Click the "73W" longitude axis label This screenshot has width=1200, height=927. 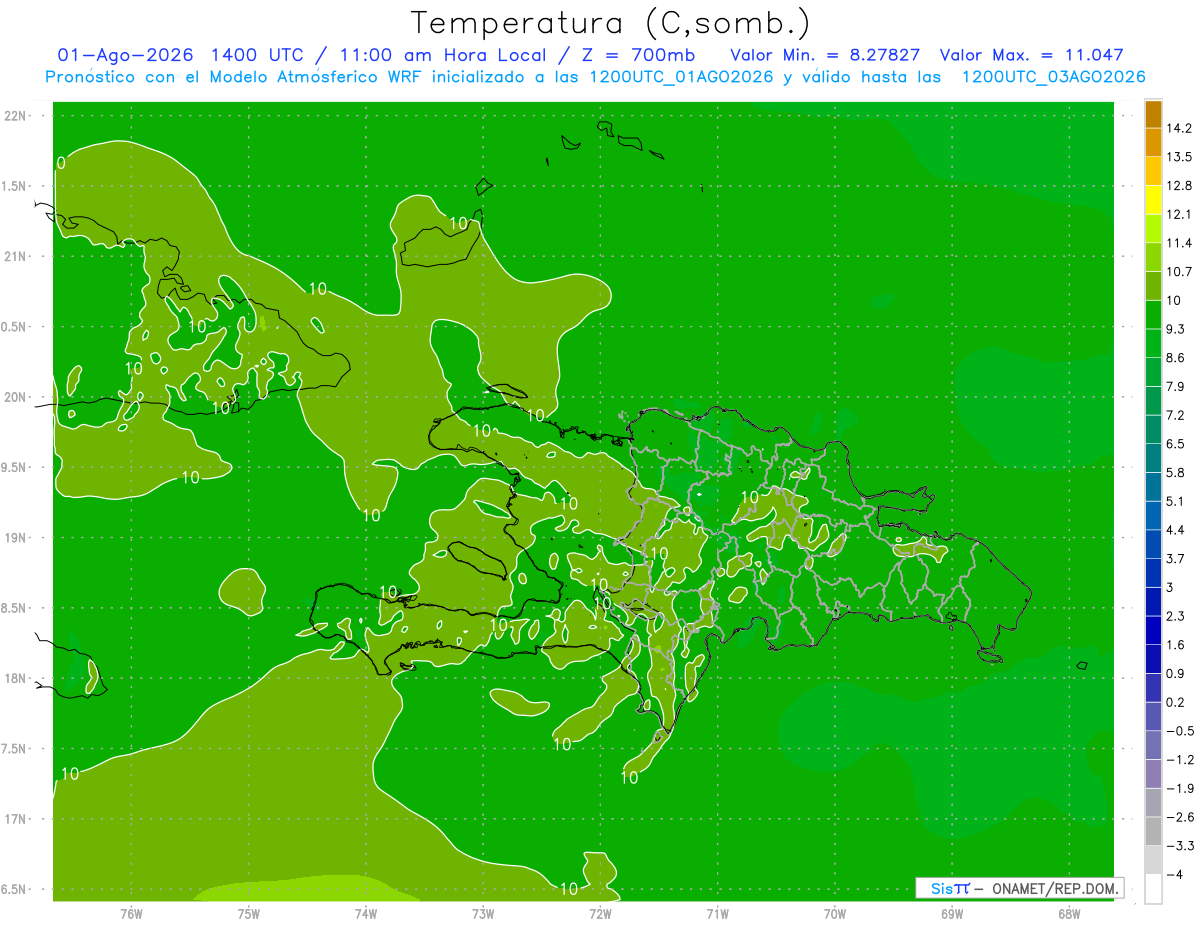pos(483,913)
